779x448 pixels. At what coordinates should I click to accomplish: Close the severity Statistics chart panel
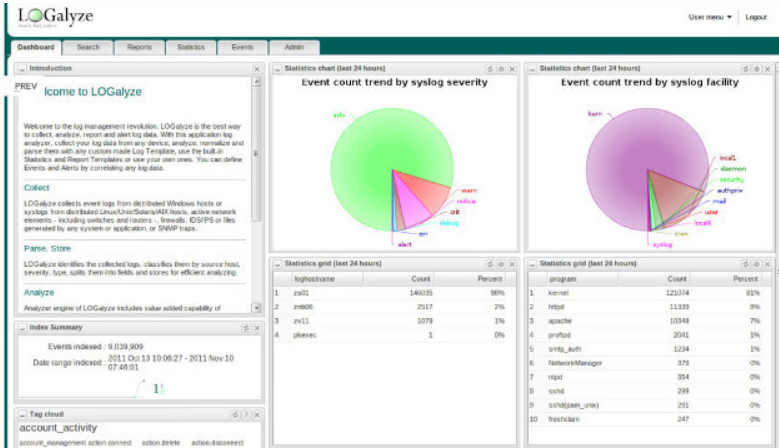512,69
